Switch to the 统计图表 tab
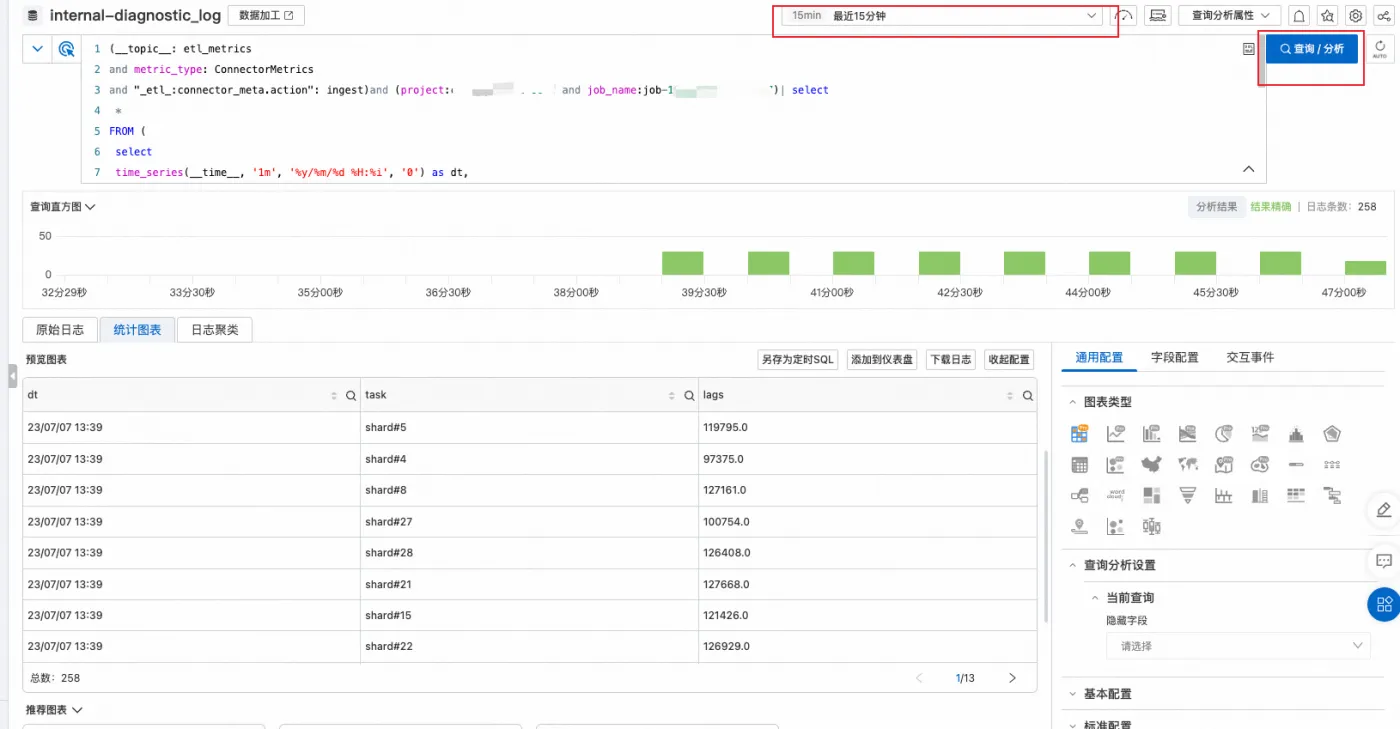 pos(137,330)
